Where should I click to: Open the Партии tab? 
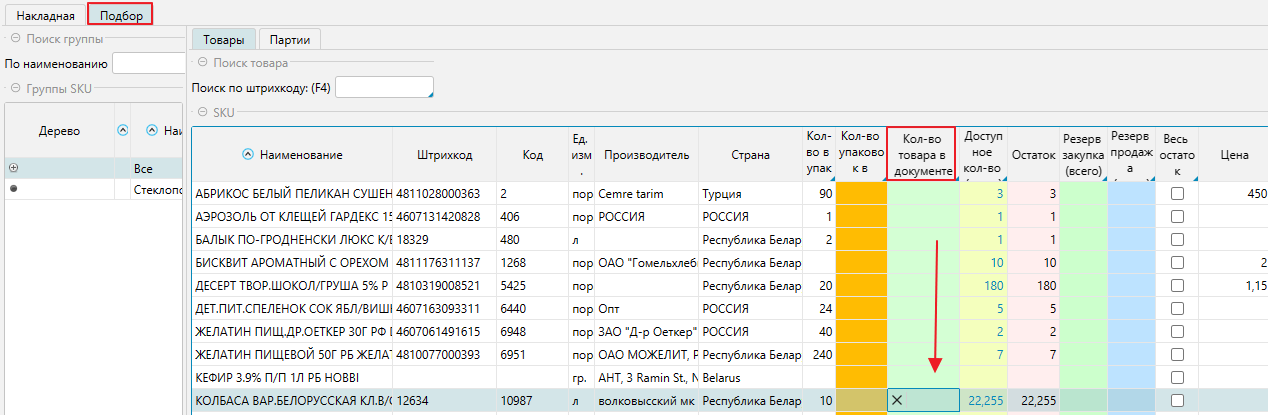click(289, 40)
